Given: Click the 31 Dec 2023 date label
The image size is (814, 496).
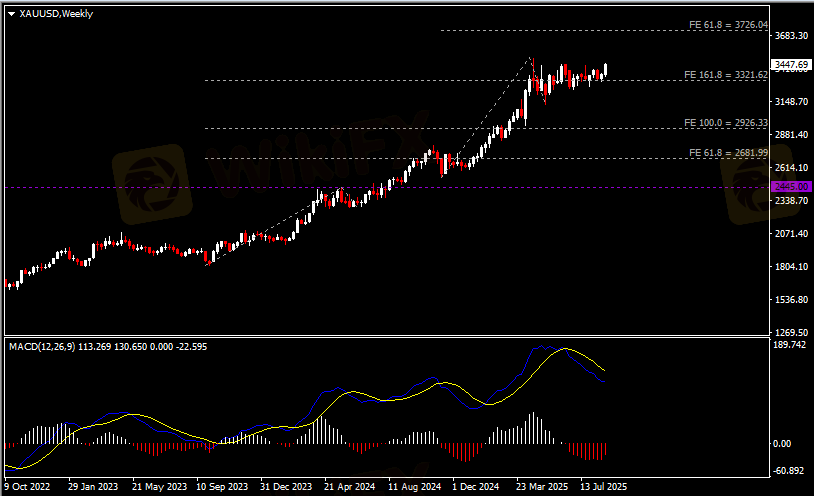Looking at the screenshot, I should pos(286,487).
